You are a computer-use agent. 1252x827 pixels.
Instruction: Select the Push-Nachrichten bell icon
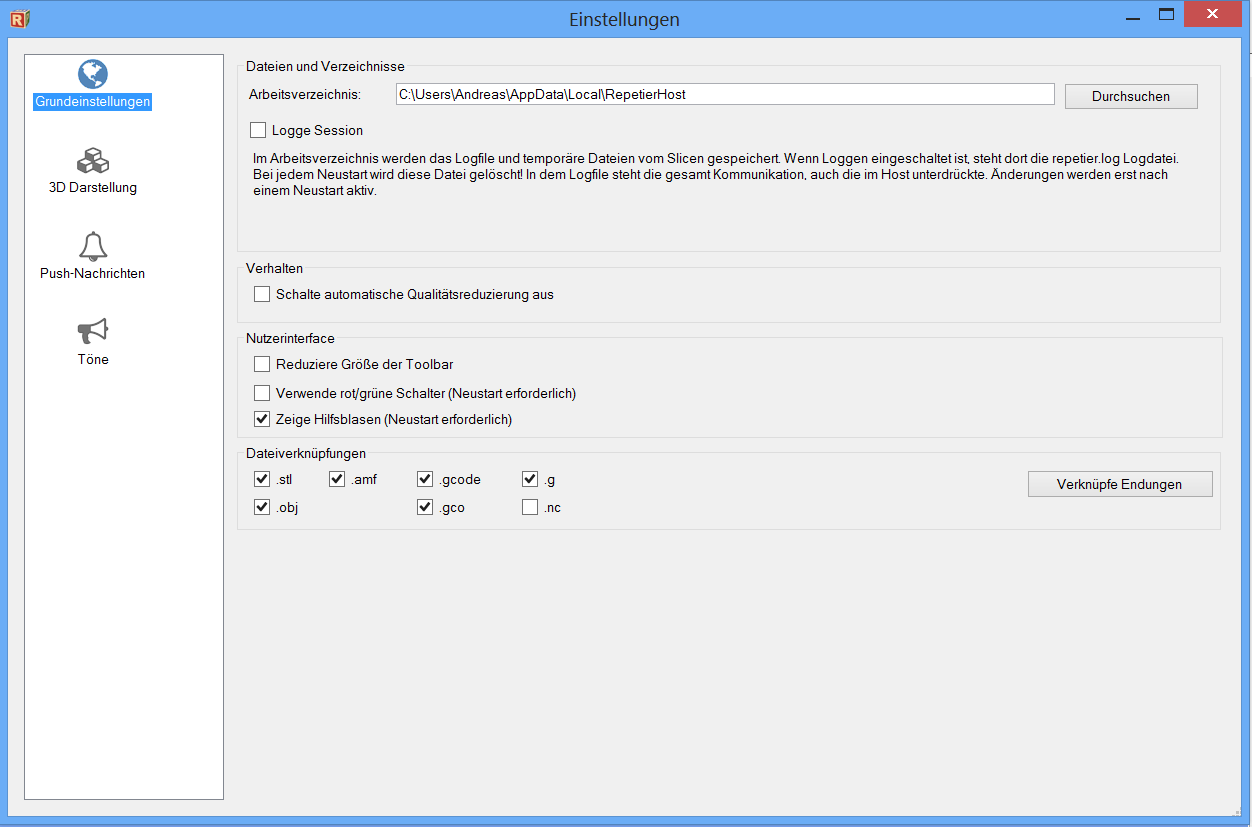point(92,246)
